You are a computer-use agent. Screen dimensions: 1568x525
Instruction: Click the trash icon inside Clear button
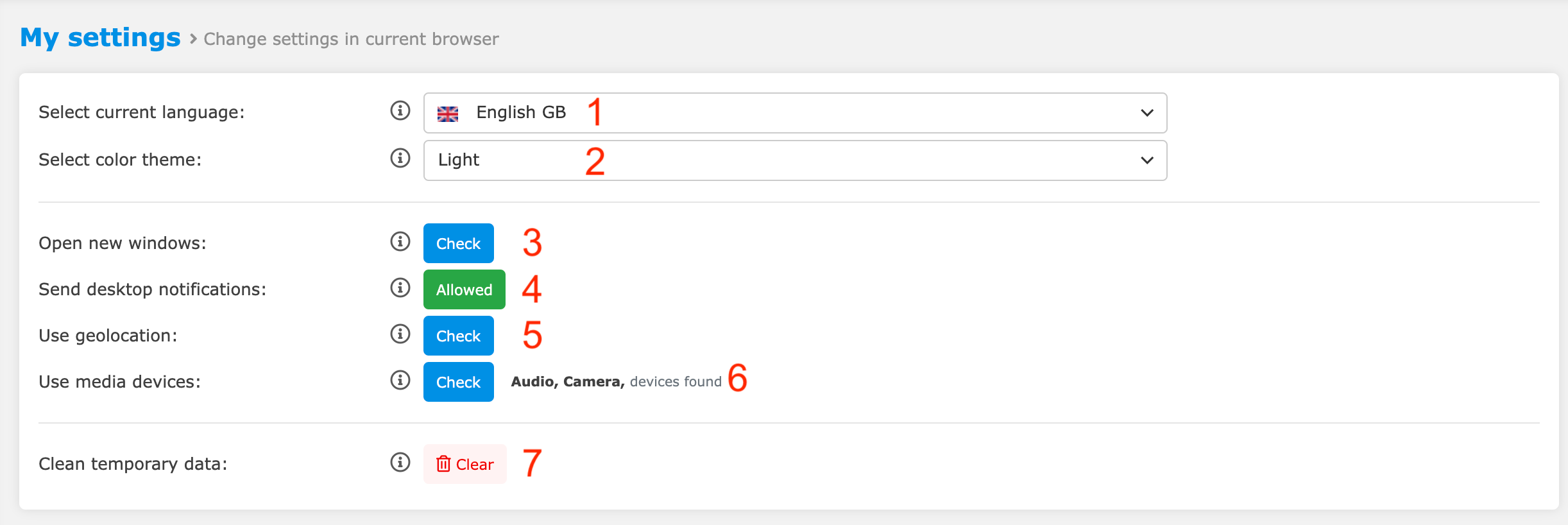click(445, 463)
